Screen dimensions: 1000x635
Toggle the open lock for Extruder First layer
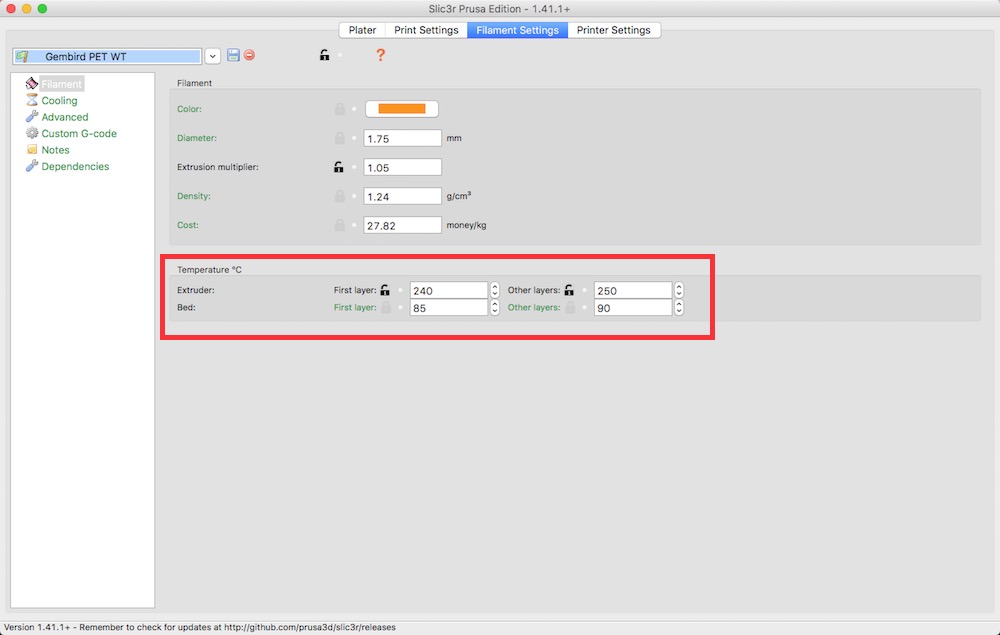point(385,290)
